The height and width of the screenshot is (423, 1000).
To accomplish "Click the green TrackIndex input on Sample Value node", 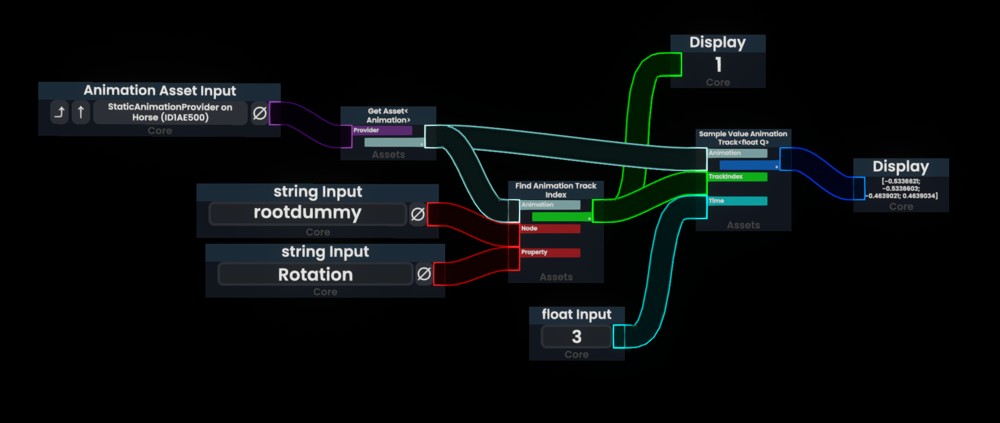I will click(x=737, y=177).
